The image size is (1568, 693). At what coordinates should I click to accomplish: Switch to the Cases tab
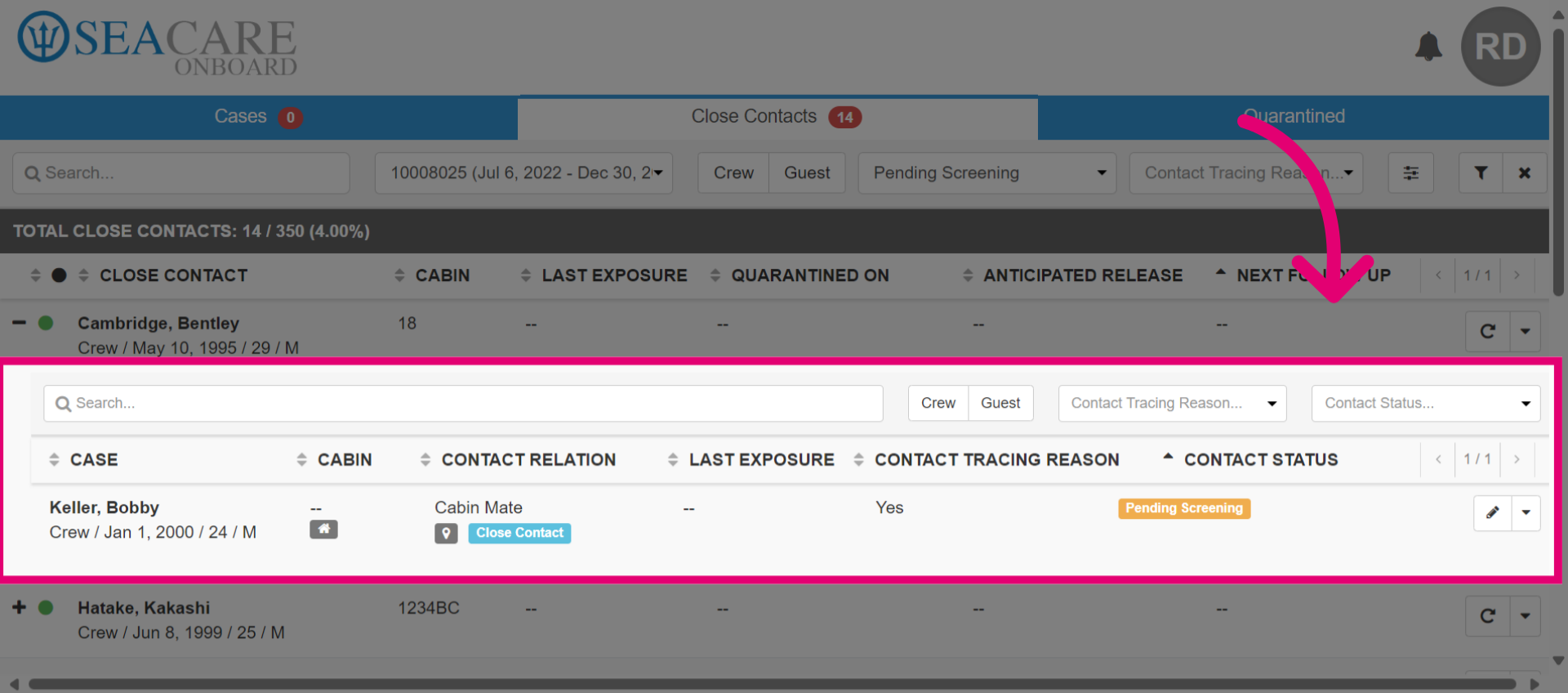[258, 117]
